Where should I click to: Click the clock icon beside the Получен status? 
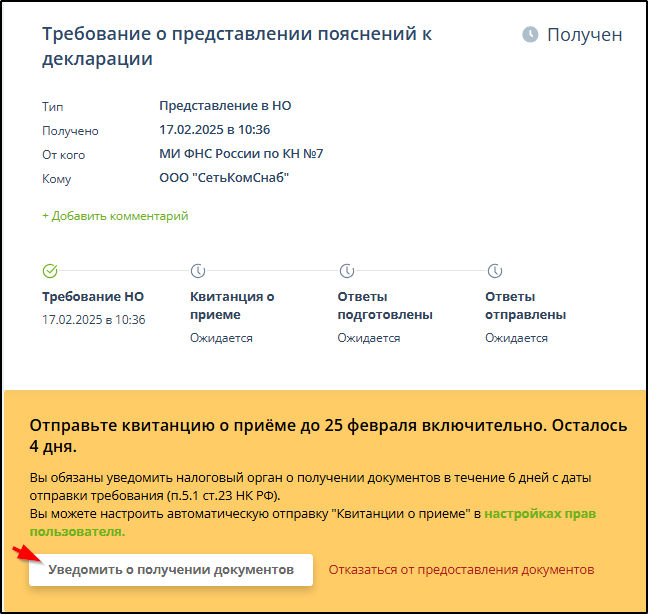tap(530, 35)
